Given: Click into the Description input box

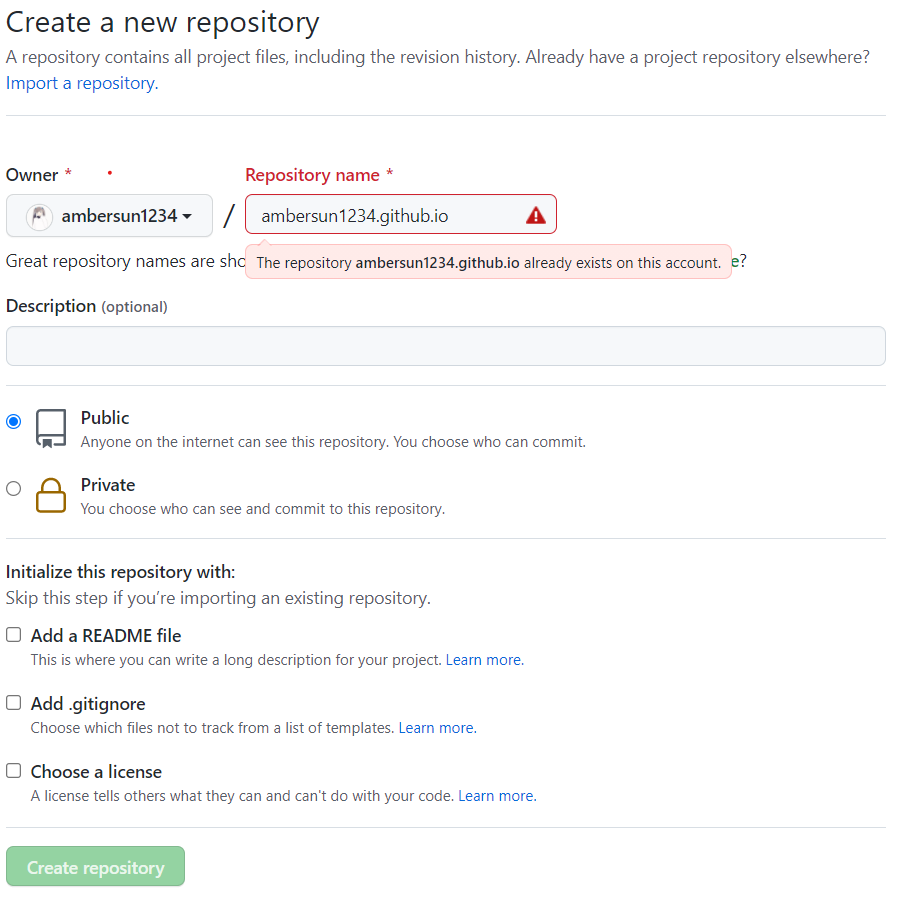Looking at the screenshot, I should coord(445,346).
